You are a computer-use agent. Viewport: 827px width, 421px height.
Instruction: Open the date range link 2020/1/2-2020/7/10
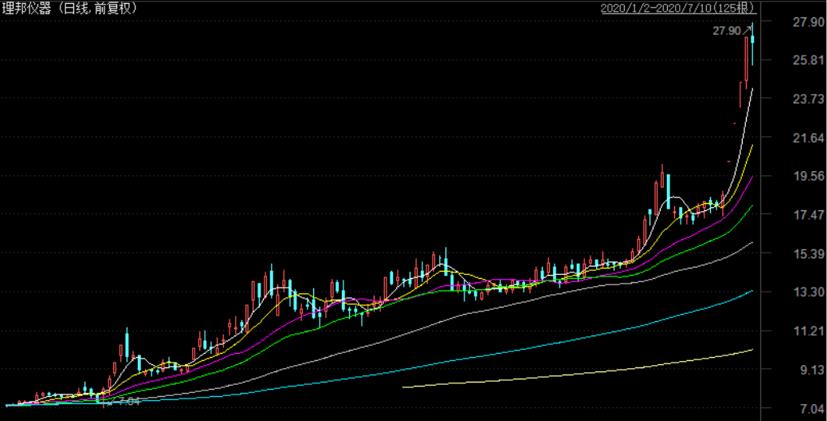click(678, 8)
